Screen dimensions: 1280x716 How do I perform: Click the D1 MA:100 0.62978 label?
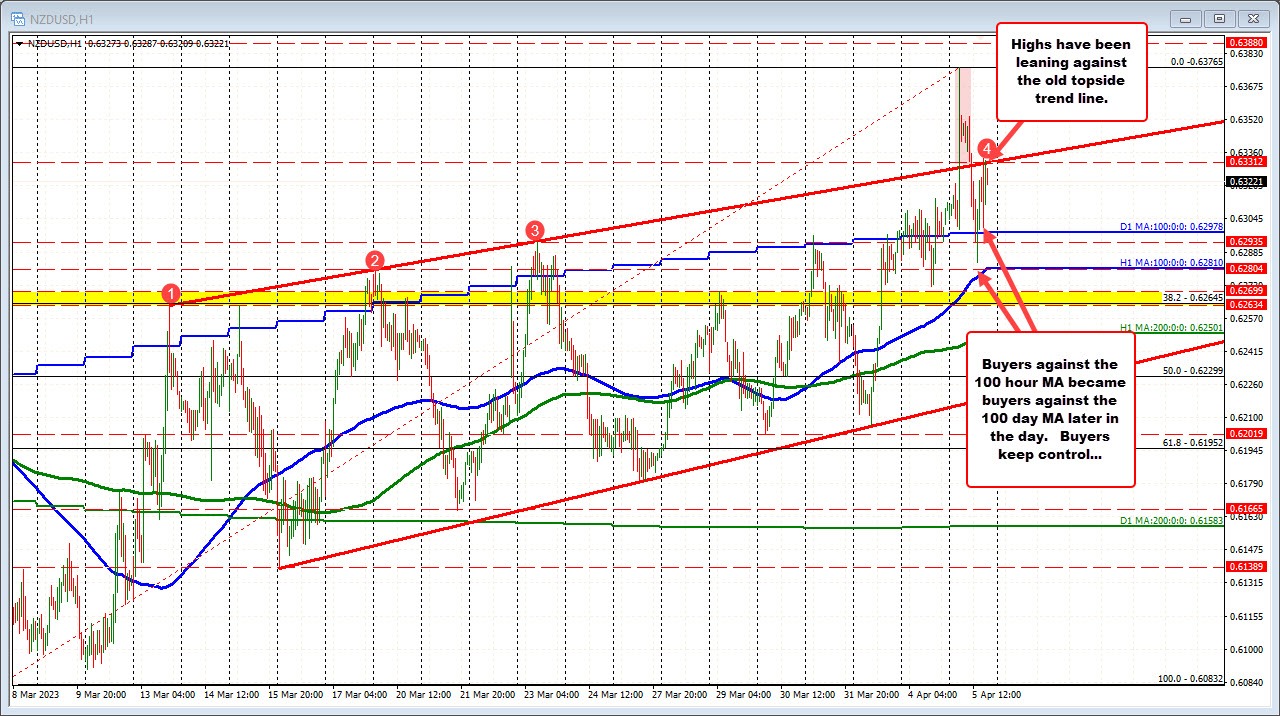(x=1171, y=226)
